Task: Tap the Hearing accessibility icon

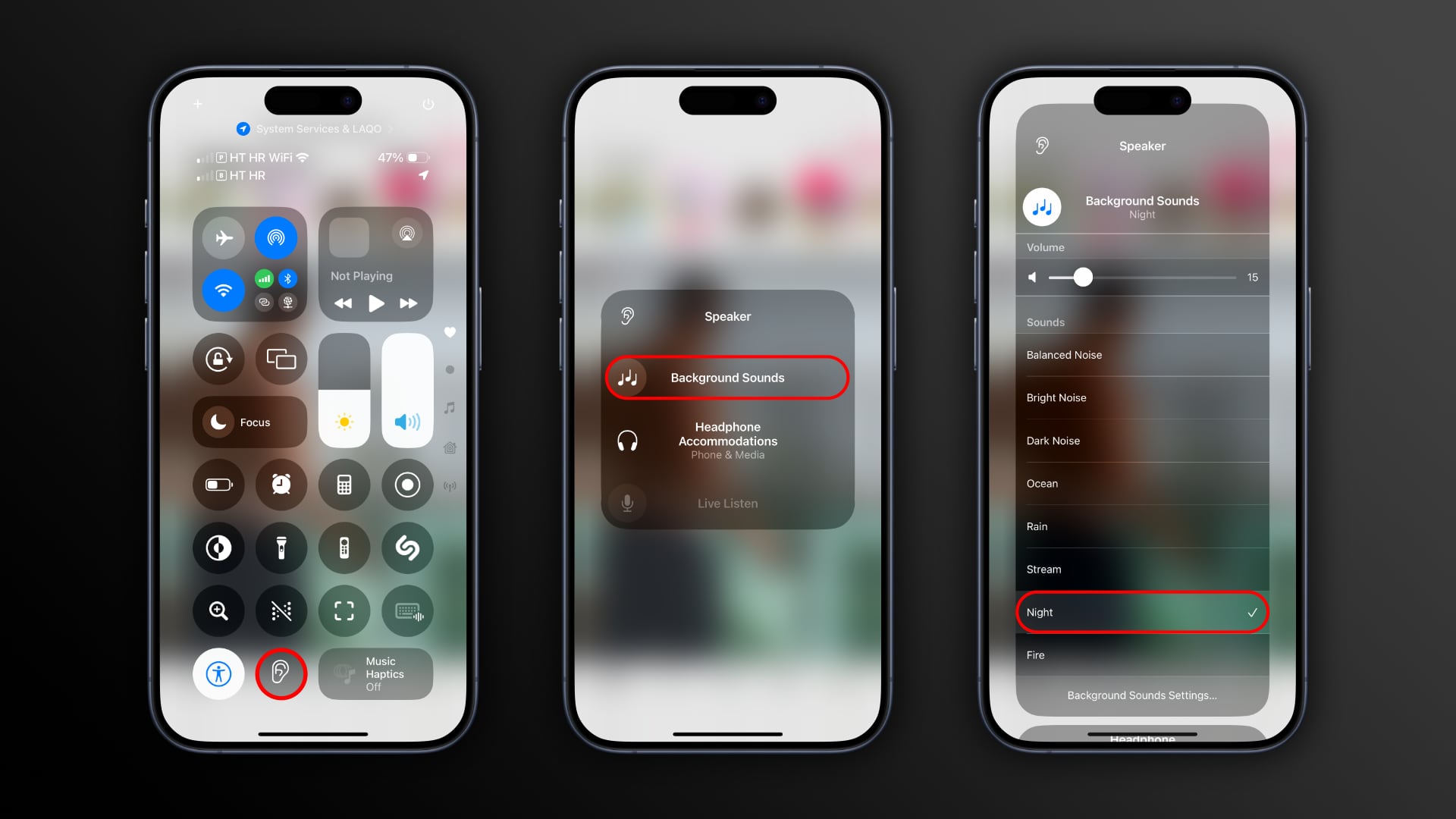Action: [281, 673]
